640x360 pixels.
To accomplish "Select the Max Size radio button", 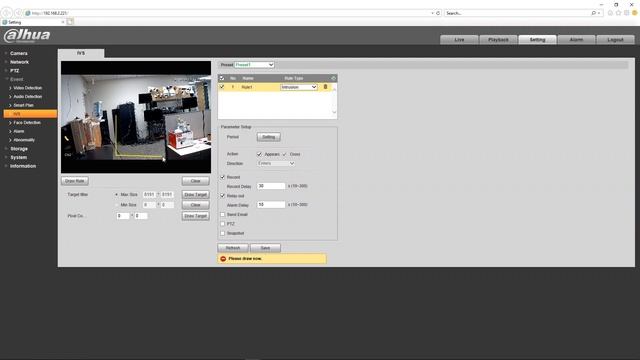I will coord(116,195).
